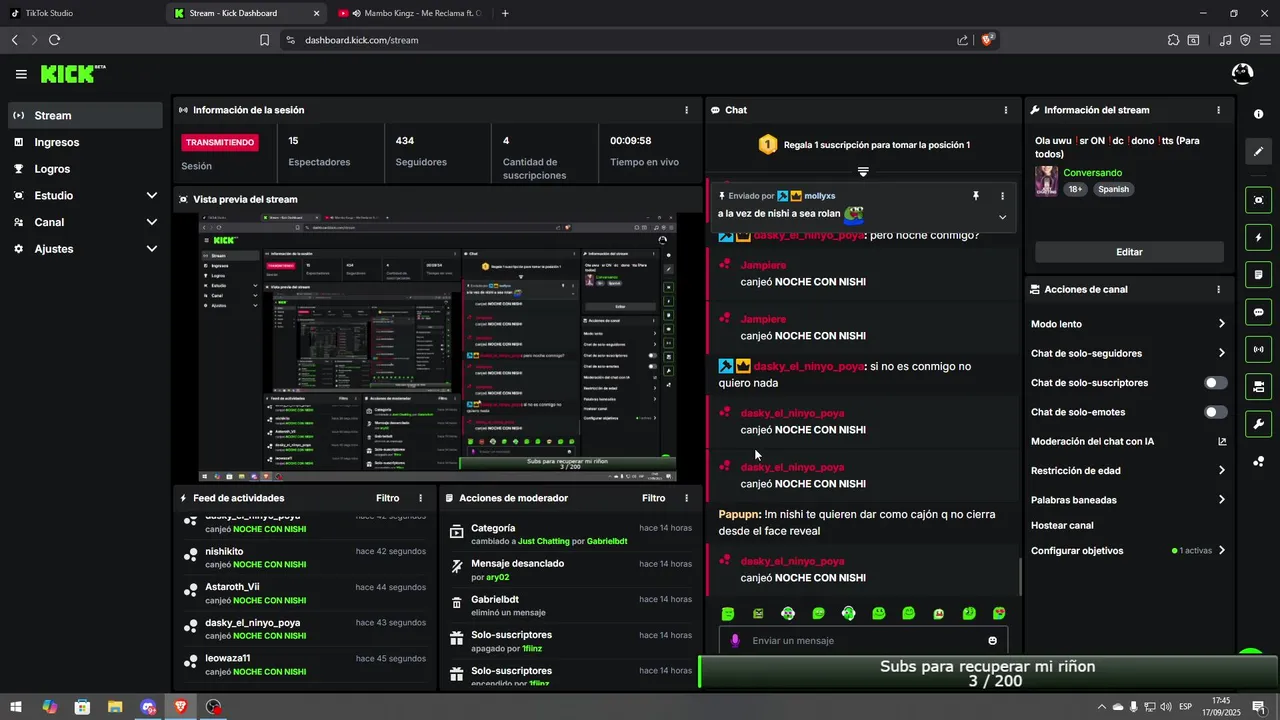
Task: Click the pencil edit icon in right toolbar
Action: point(1258,152)
